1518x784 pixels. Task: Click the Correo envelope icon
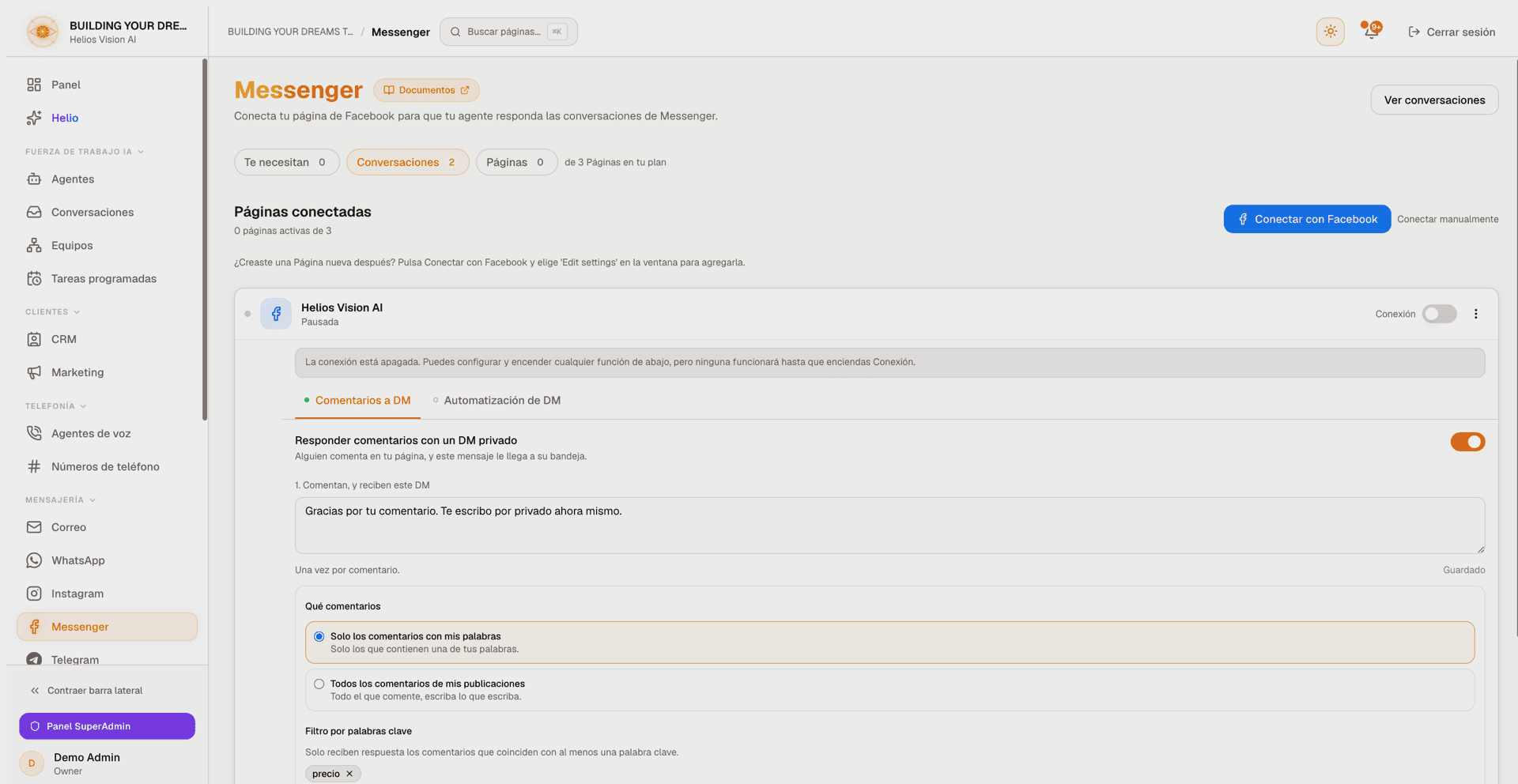coord(34,528)
